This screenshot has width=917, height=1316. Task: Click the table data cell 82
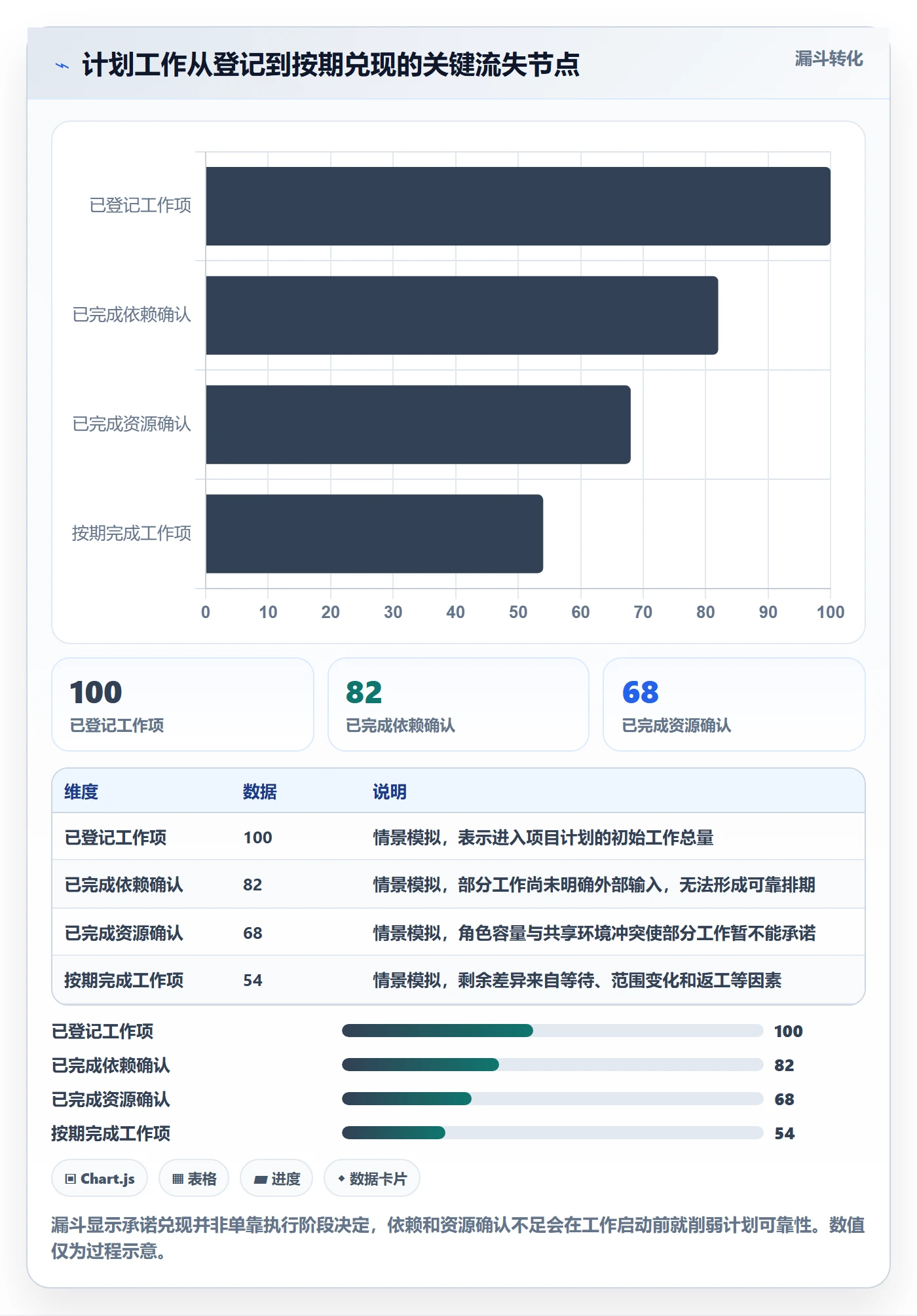click(253, 885)
